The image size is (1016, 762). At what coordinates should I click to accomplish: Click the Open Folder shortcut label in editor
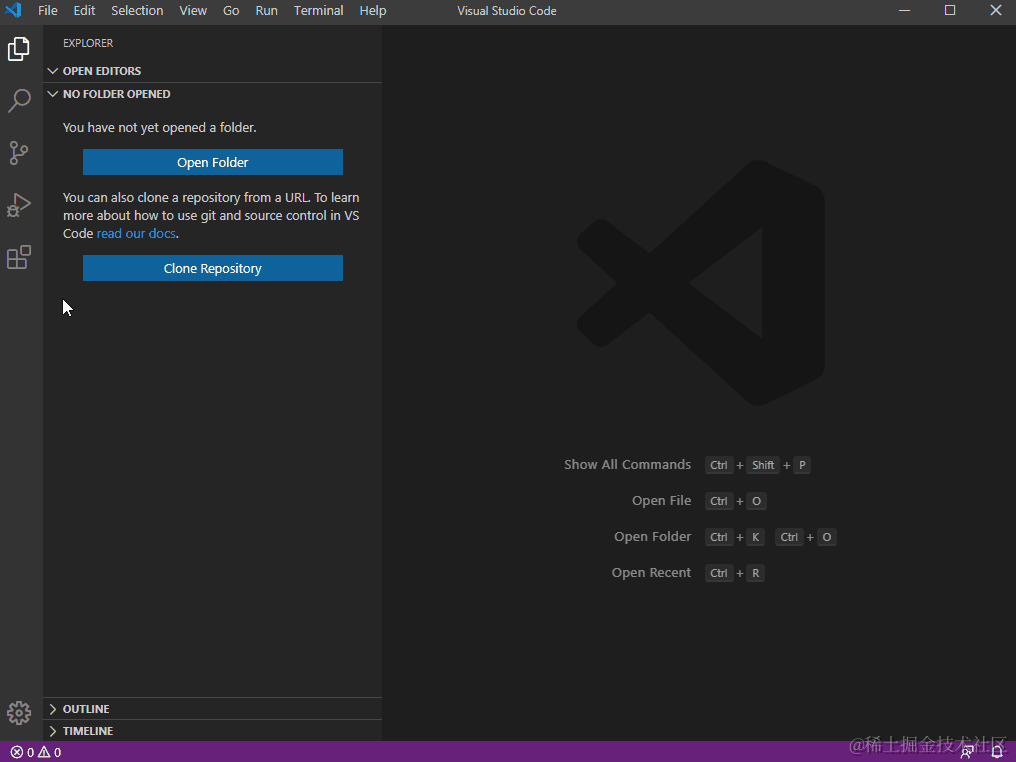(652, 537)
